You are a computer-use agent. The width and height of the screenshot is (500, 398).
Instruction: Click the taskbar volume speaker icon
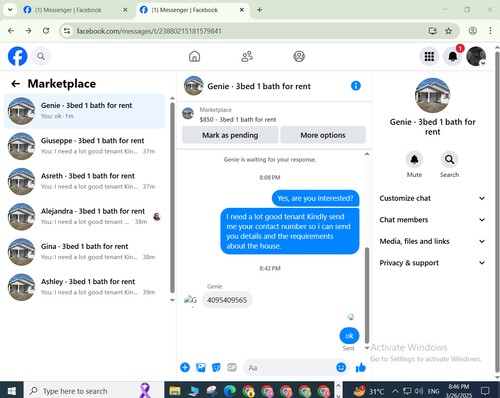click(419, 391)
